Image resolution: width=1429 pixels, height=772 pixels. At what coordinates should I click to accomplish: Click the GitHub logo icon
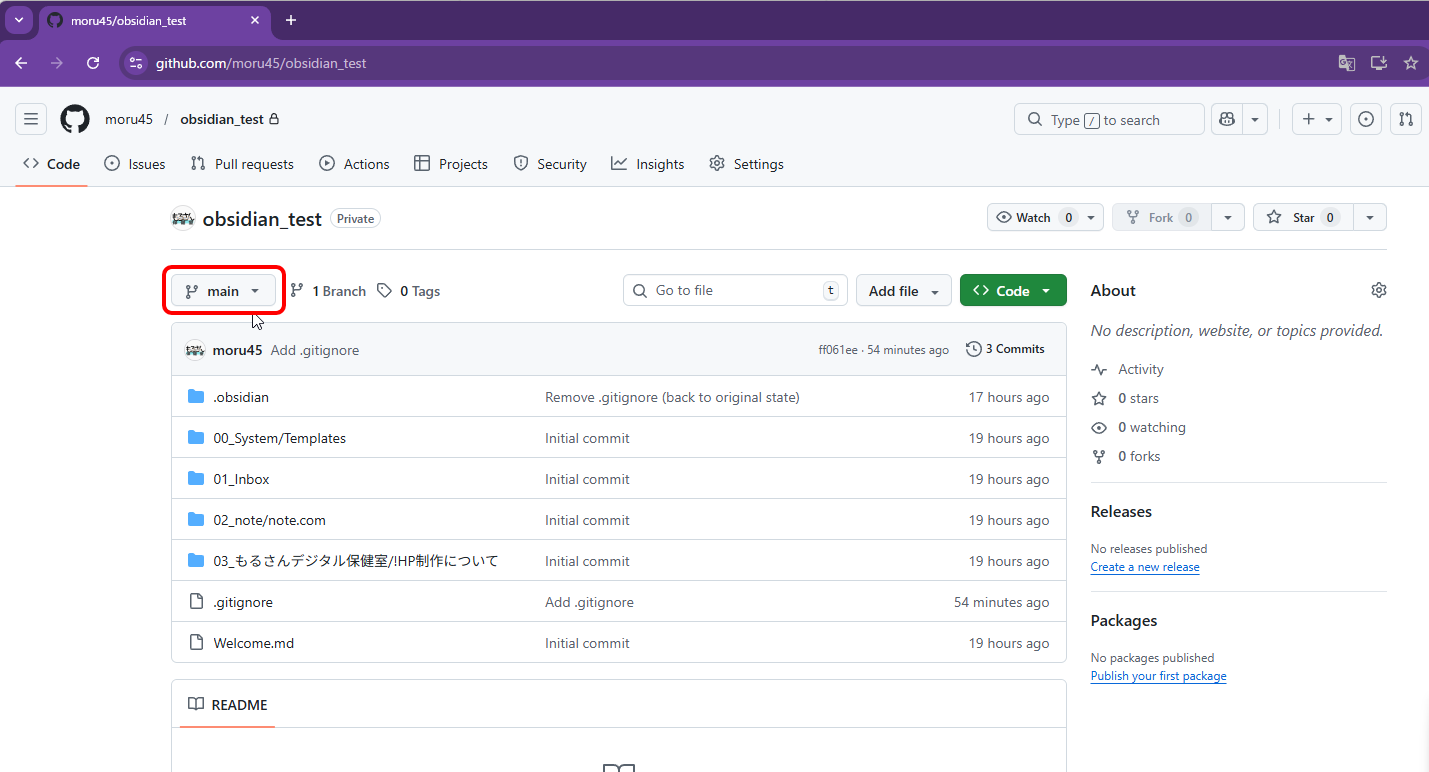point(75,119)
